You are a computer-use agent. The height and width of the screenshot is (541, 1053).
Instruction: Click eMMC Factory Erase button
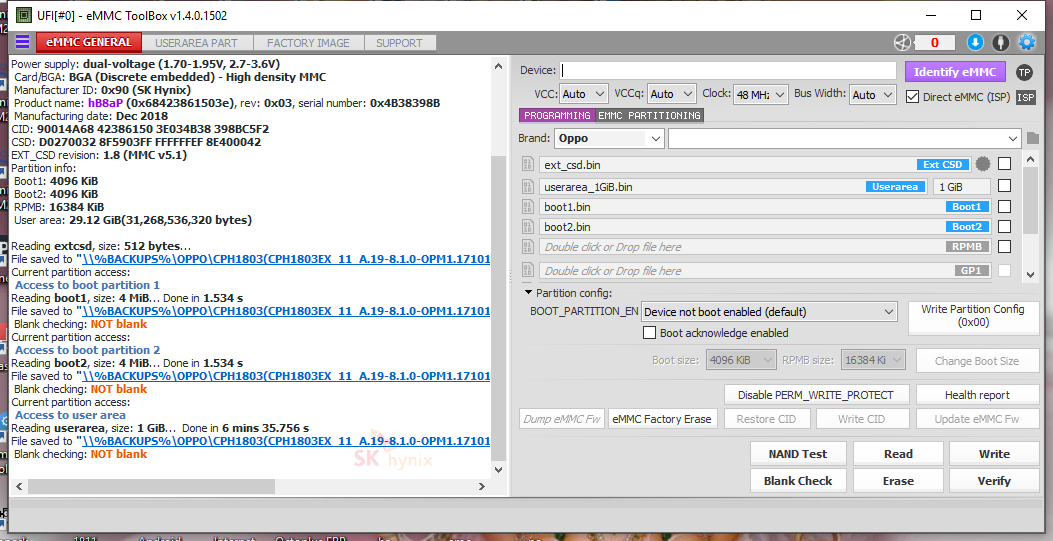[661, 419]
